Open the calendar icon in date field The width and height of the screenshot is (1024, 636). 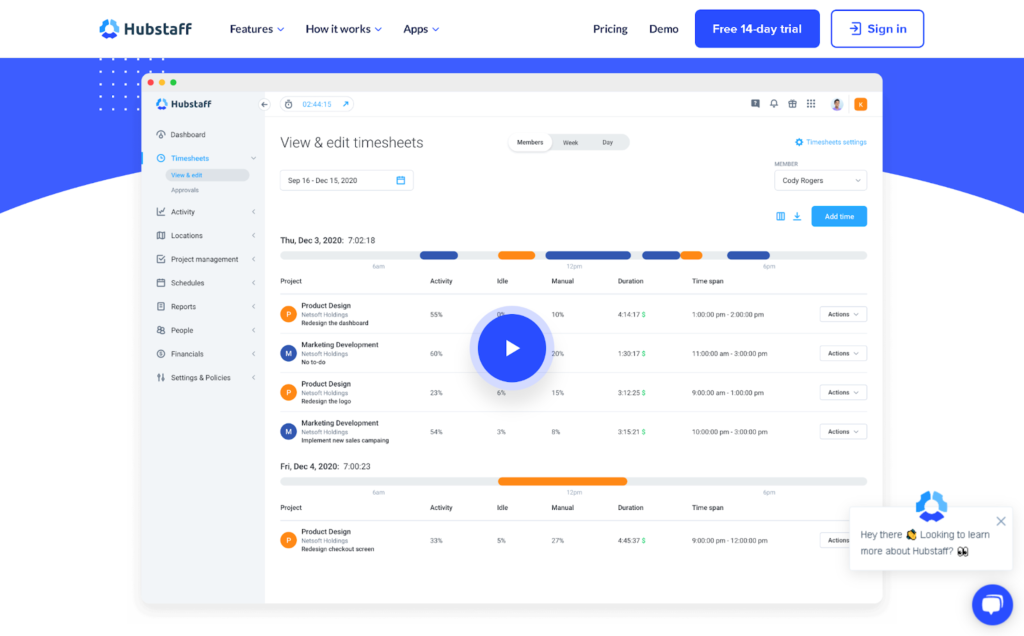pos(401,180)
